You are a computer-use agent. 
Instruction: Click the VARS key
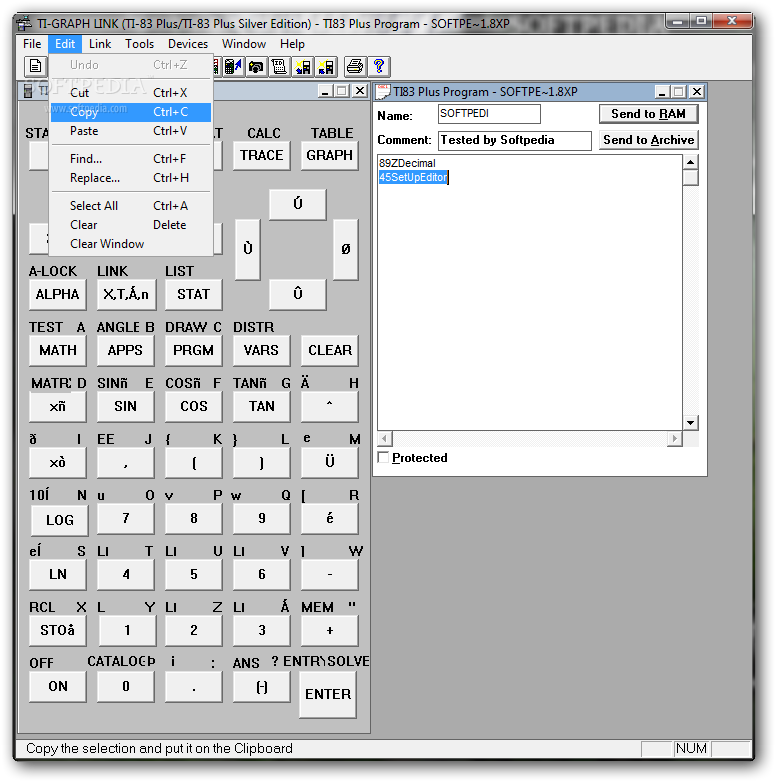(x=261, y=350)
